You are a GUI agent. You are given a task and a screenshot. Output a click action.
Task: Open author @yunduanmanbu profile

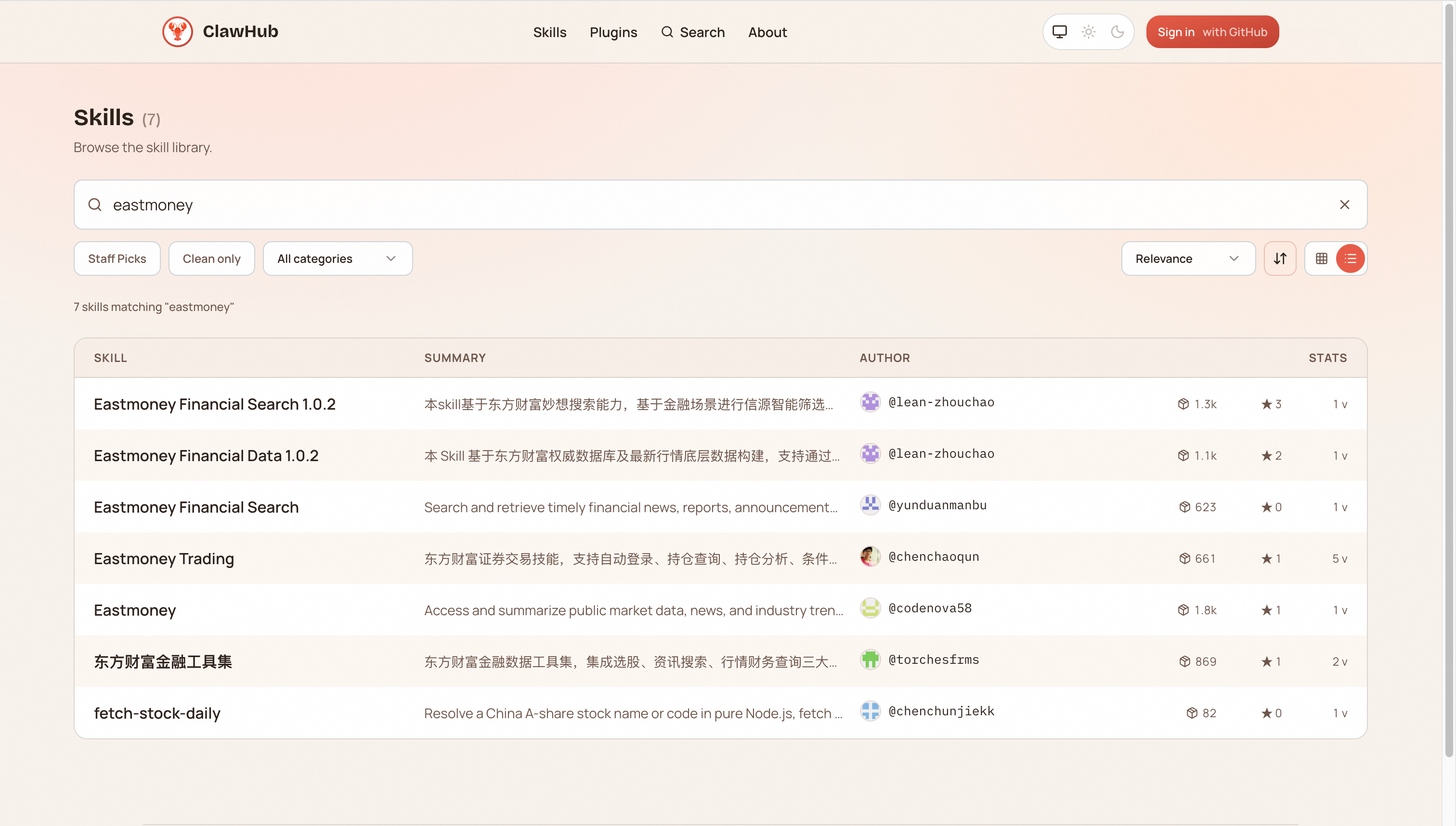click(937, 505)
